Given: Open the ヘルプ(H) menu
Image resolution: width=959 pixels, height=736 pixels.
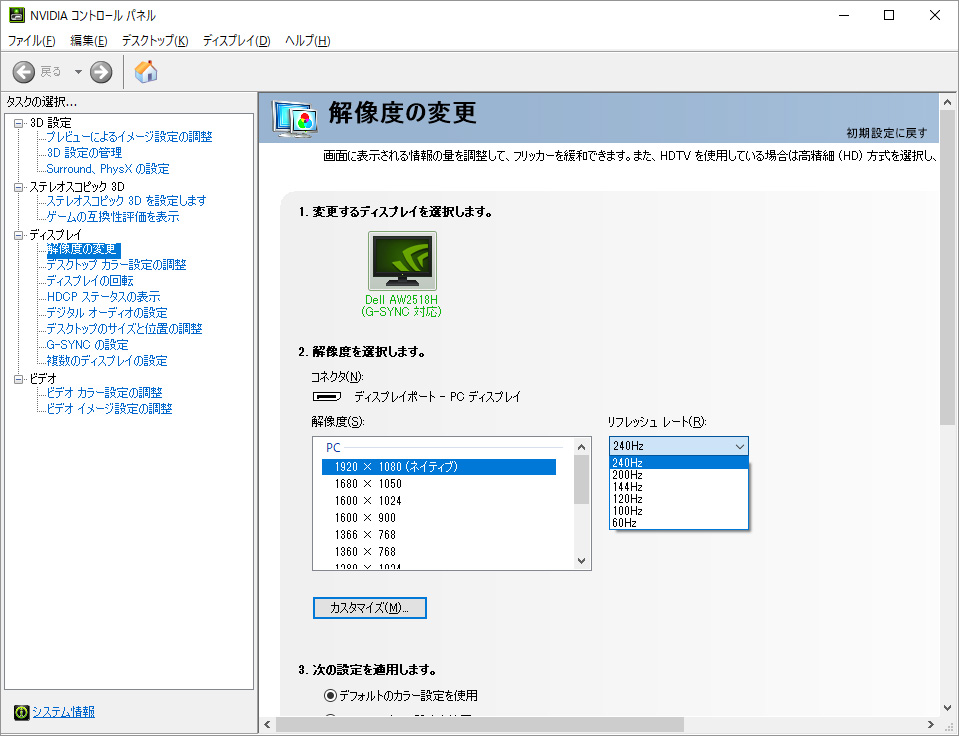Looking at the screenshot, I should coord(307,41).
